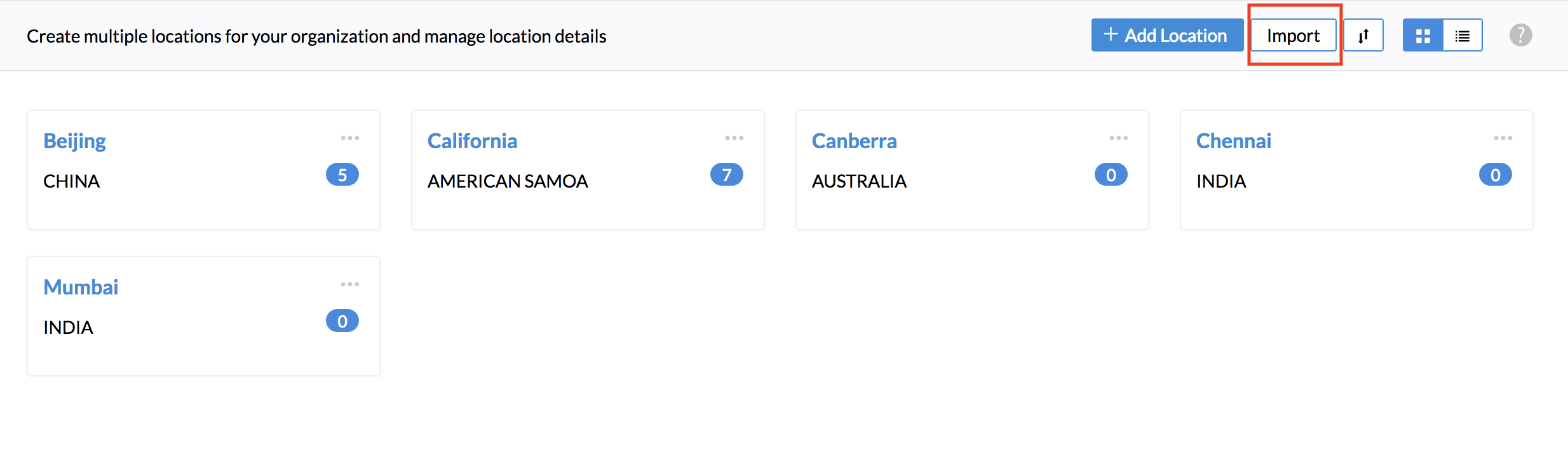The width and height of the screenshot is (1568, 449).
Task: Click the sort order arrows icon
Action: [x=1363, y=36]
